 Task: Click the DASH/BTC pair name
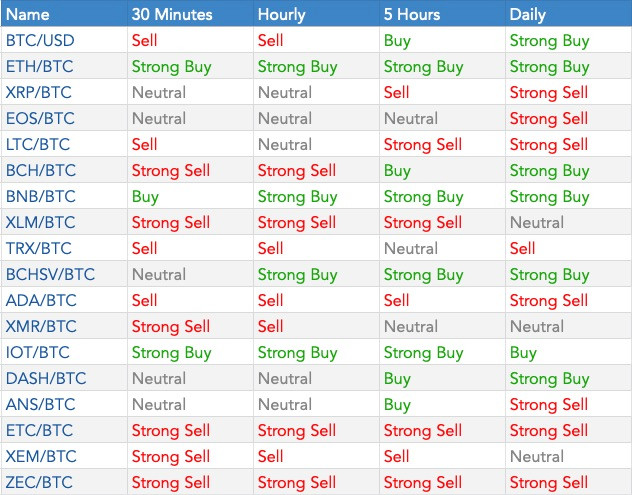click(x=46, y=379)
